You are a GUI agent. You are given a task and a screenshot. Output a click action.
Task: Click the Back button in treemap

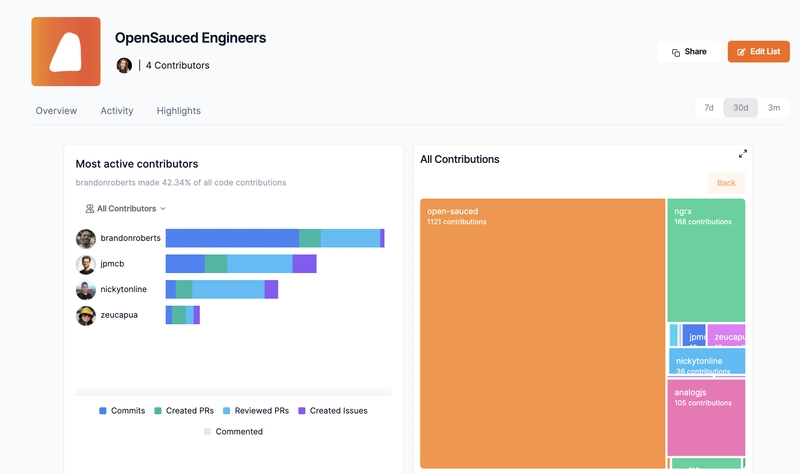click(x=726, y=183)
